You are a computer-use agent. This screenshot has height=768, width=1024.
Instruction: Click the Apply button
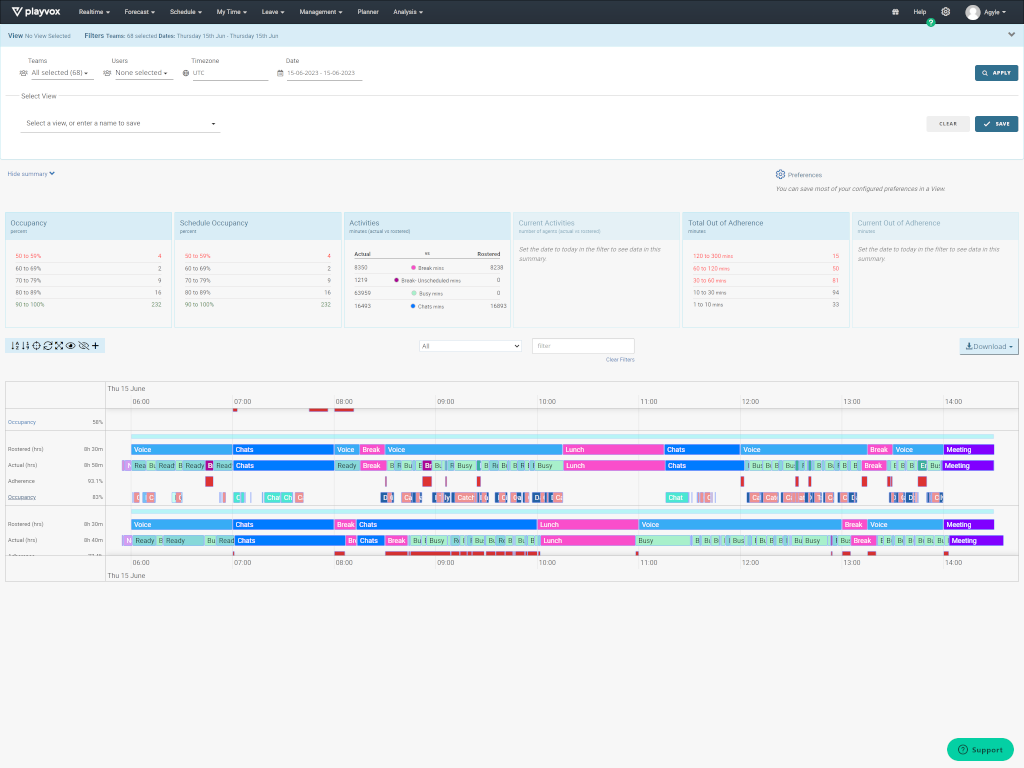pos(996,73)
